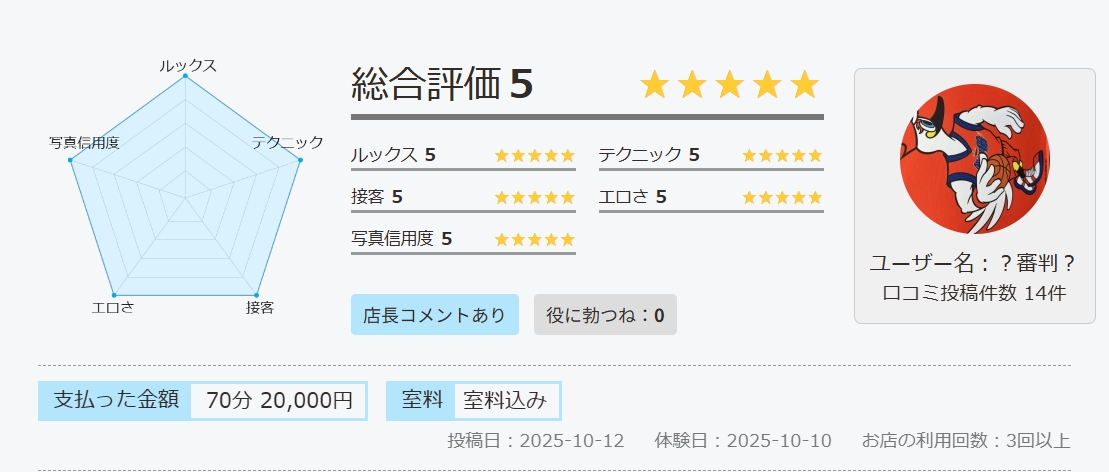Click the 写真信用度 label on radar chart
Screen dimensions: 1109x472
(84, 143)
